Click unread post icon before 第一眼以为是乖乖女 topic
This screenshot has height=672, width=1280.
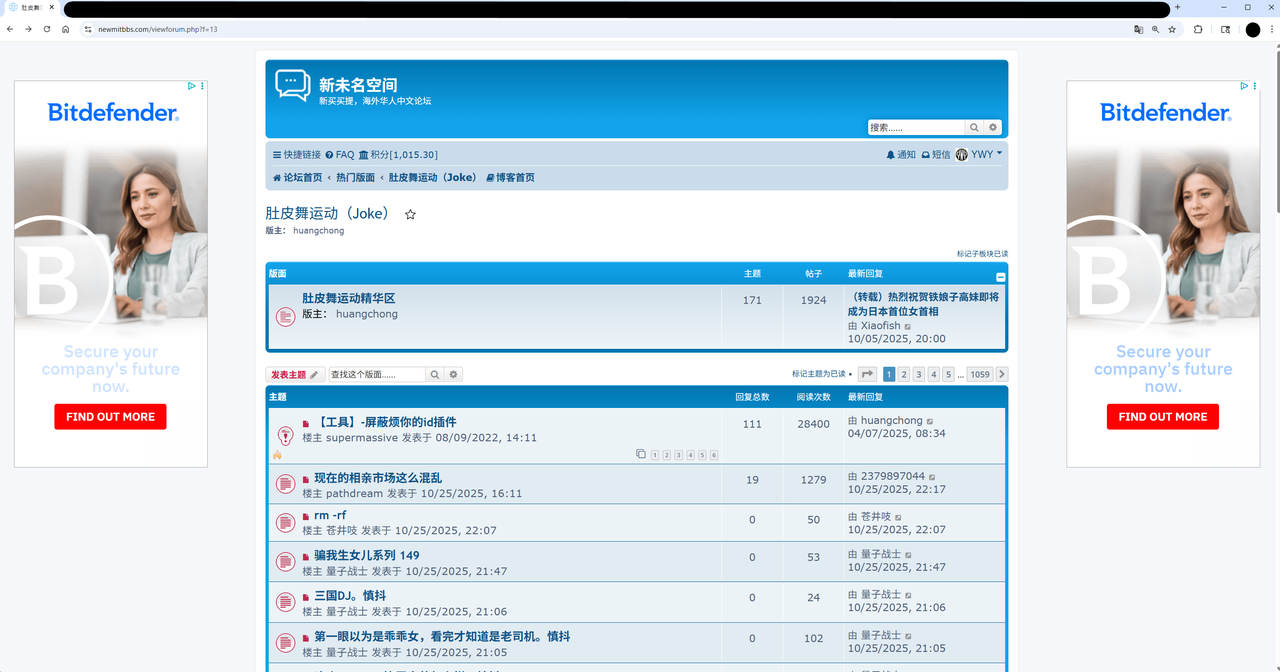306,637
